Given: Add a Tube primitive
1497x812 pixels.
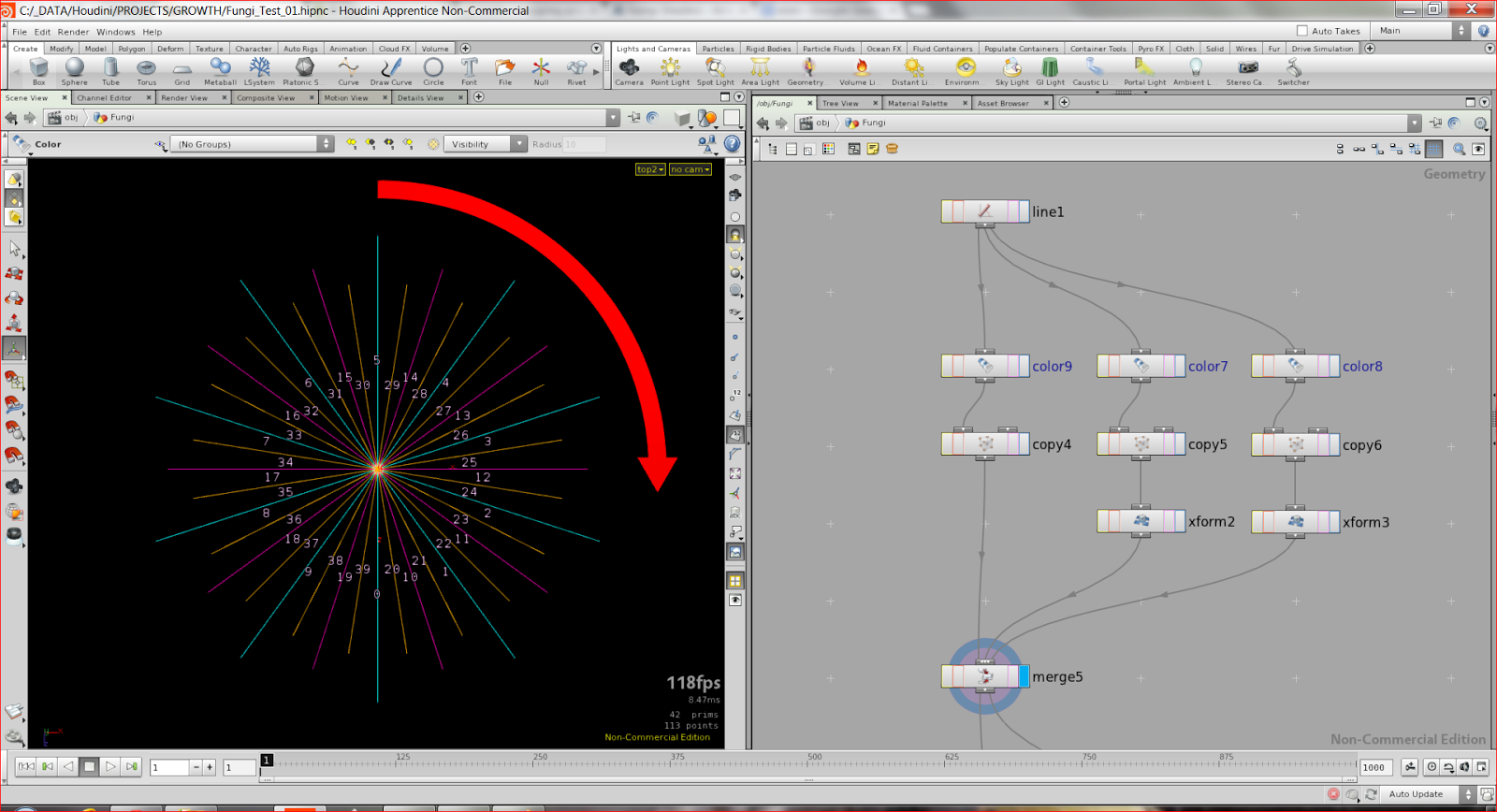Looking at the screenshot, I should pos(111,71).
